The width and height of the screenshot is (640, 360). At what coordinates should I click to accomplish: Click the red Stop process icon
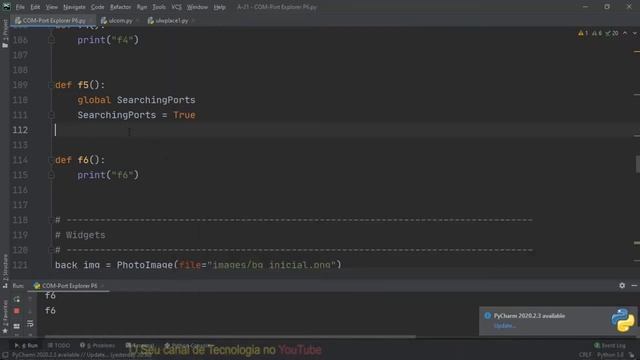coord(17,311)
